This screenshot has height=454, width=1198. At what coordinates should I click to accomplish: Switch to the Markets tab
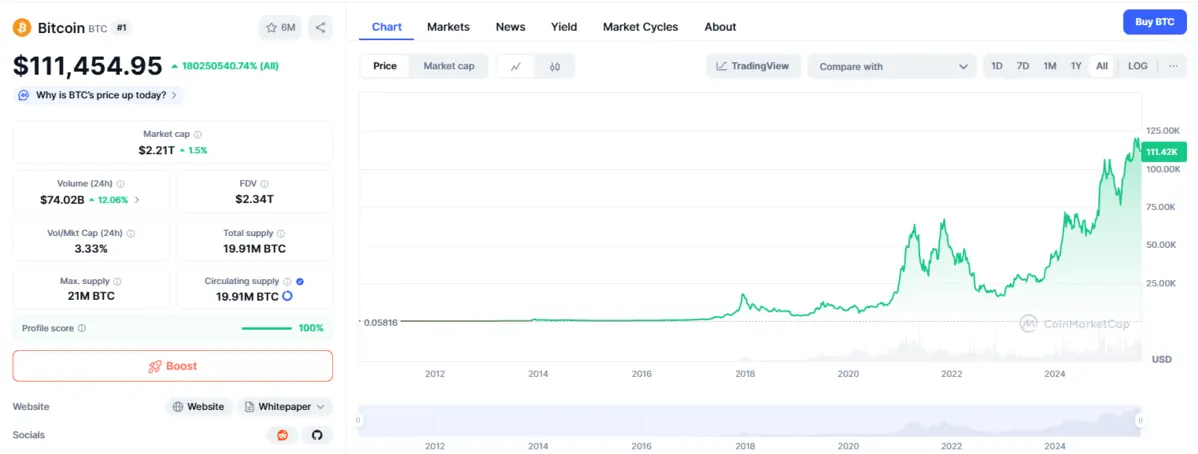click(448, 27)
